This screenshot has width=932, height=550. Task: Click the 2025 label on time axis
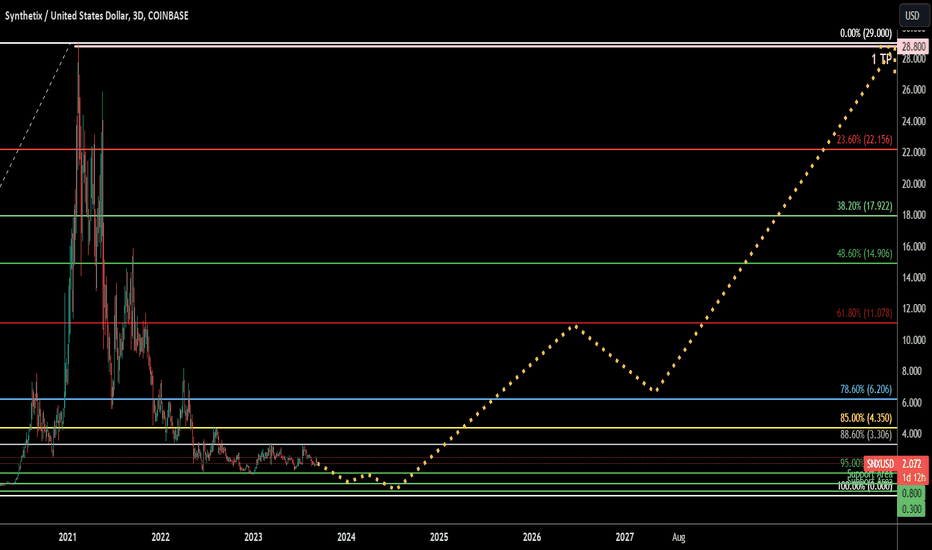pyautogui.click(x=439, y=538)
